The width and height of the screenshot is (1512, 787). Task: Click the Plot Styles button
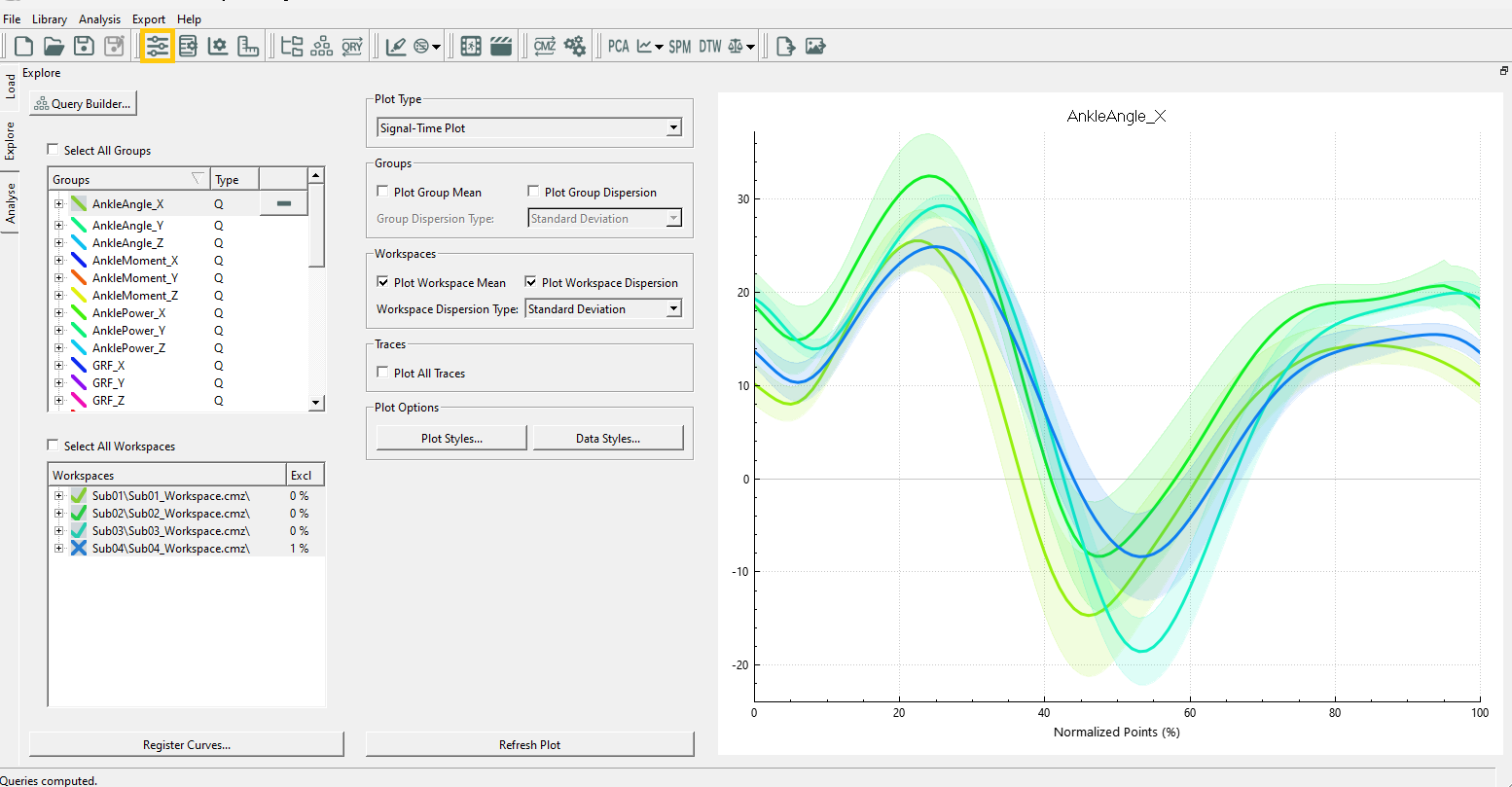tap(451, 438)
